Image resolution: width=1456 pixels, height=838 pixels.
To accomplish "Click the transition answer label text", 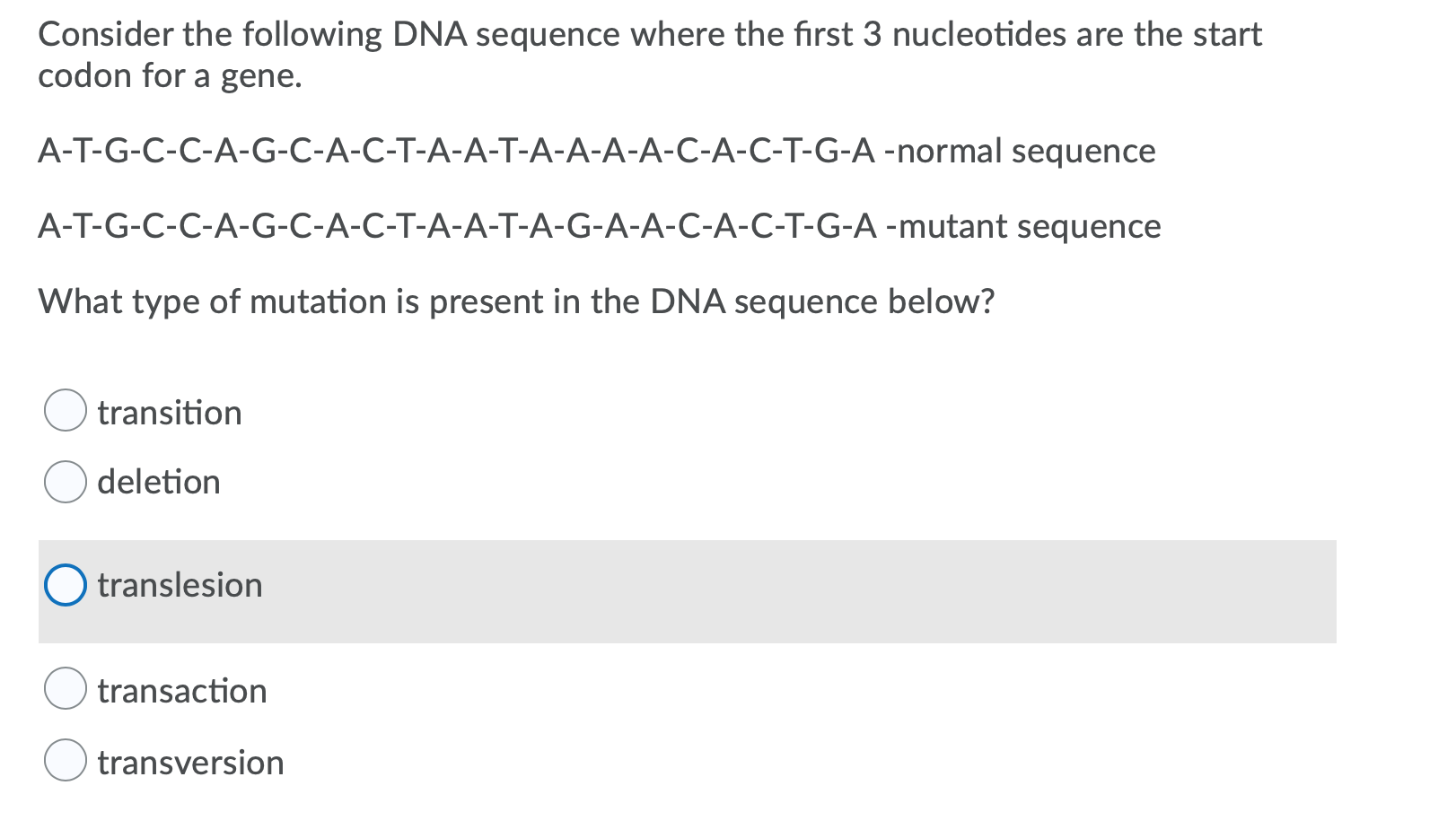I will pos(170,414).
